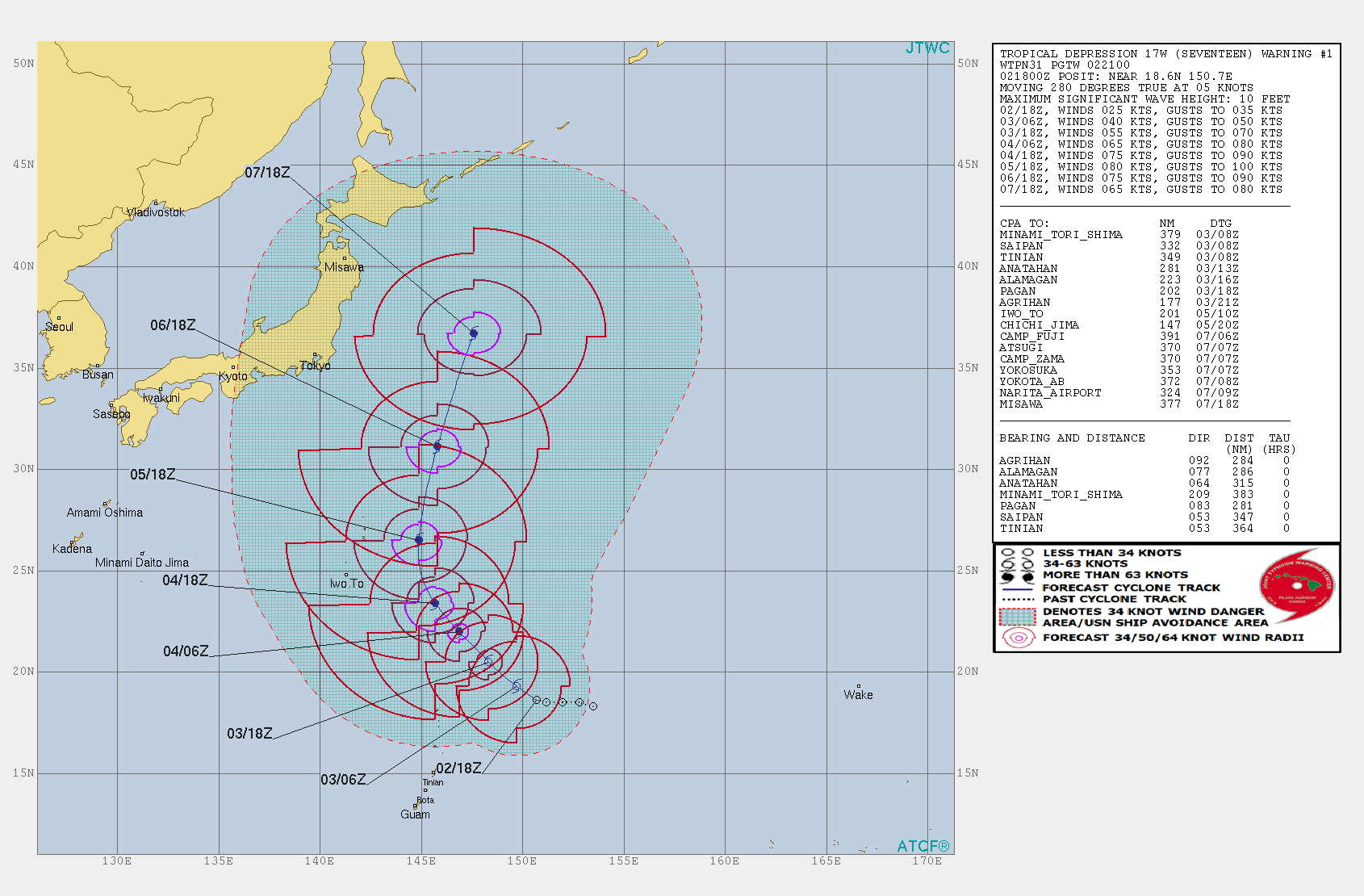This screenshot has width=1364, height=896.
Task: Click the 'TROPICAL DEPRESSION 17W' warning title line
Action: click(x=1166, y=54)
